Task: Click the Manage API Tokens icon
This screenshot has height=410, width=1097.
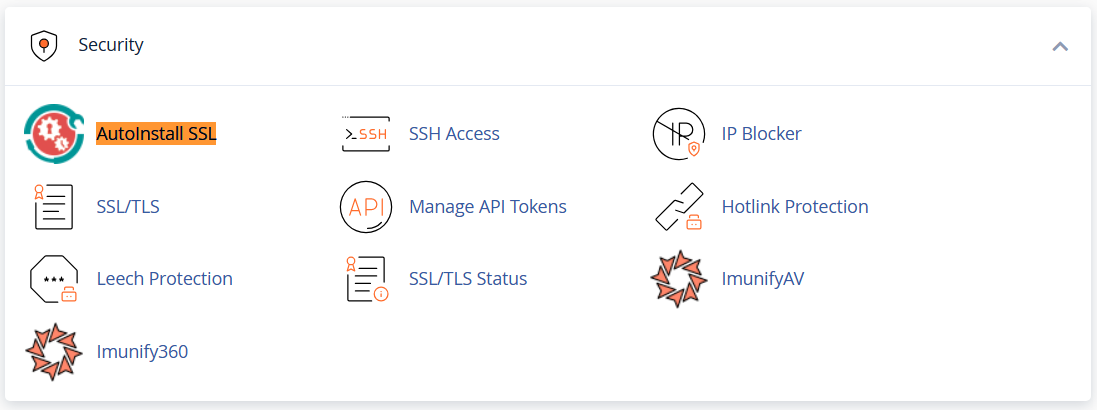Action: pos(366,206)
